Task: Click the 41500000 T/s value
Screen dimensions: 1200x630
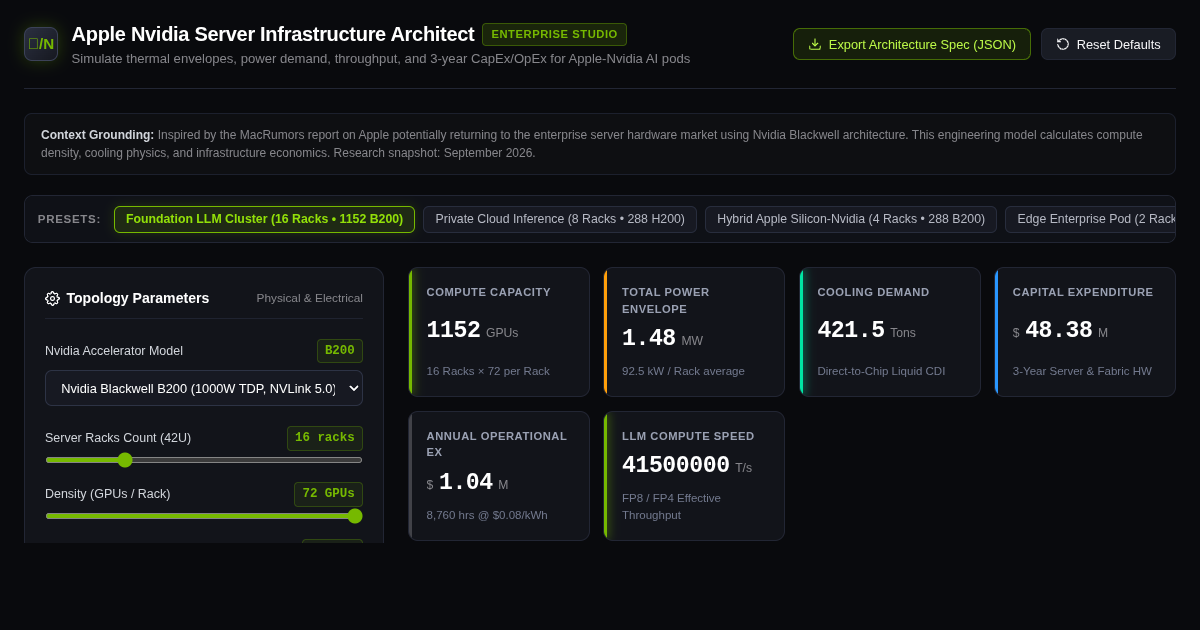Action: pyautogui.click(x=687, y=466)
